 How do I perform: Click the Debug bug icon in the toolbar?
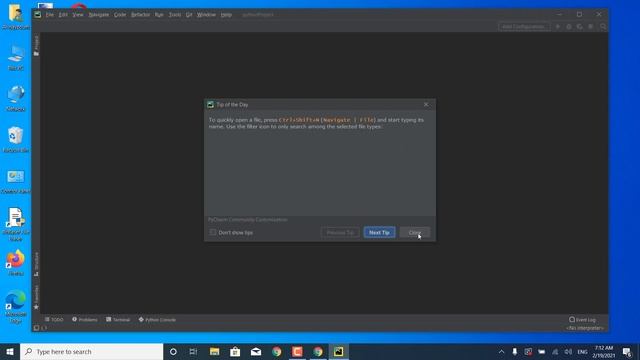coord(569,27)
